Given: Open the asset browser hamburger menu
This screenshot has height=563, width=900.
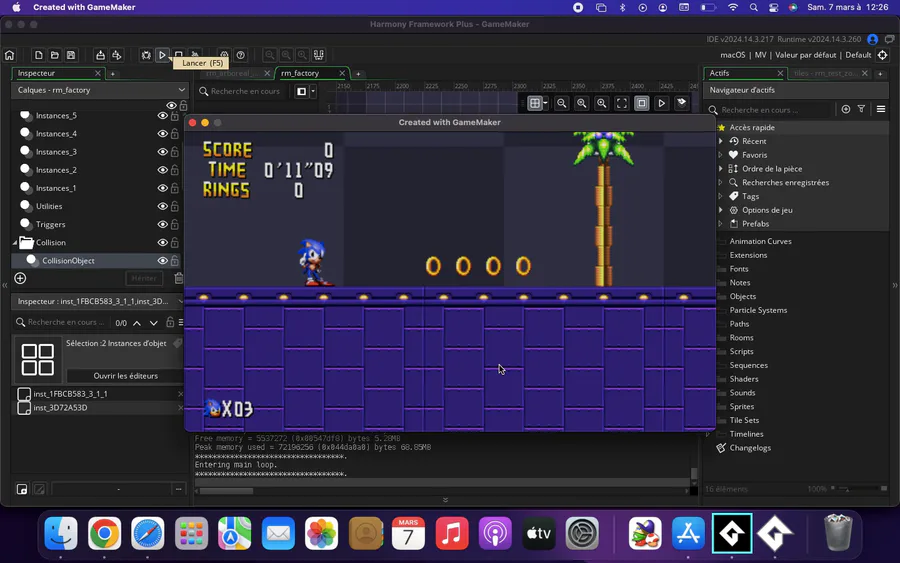Looking at the screenshot, I should point(881,109).
